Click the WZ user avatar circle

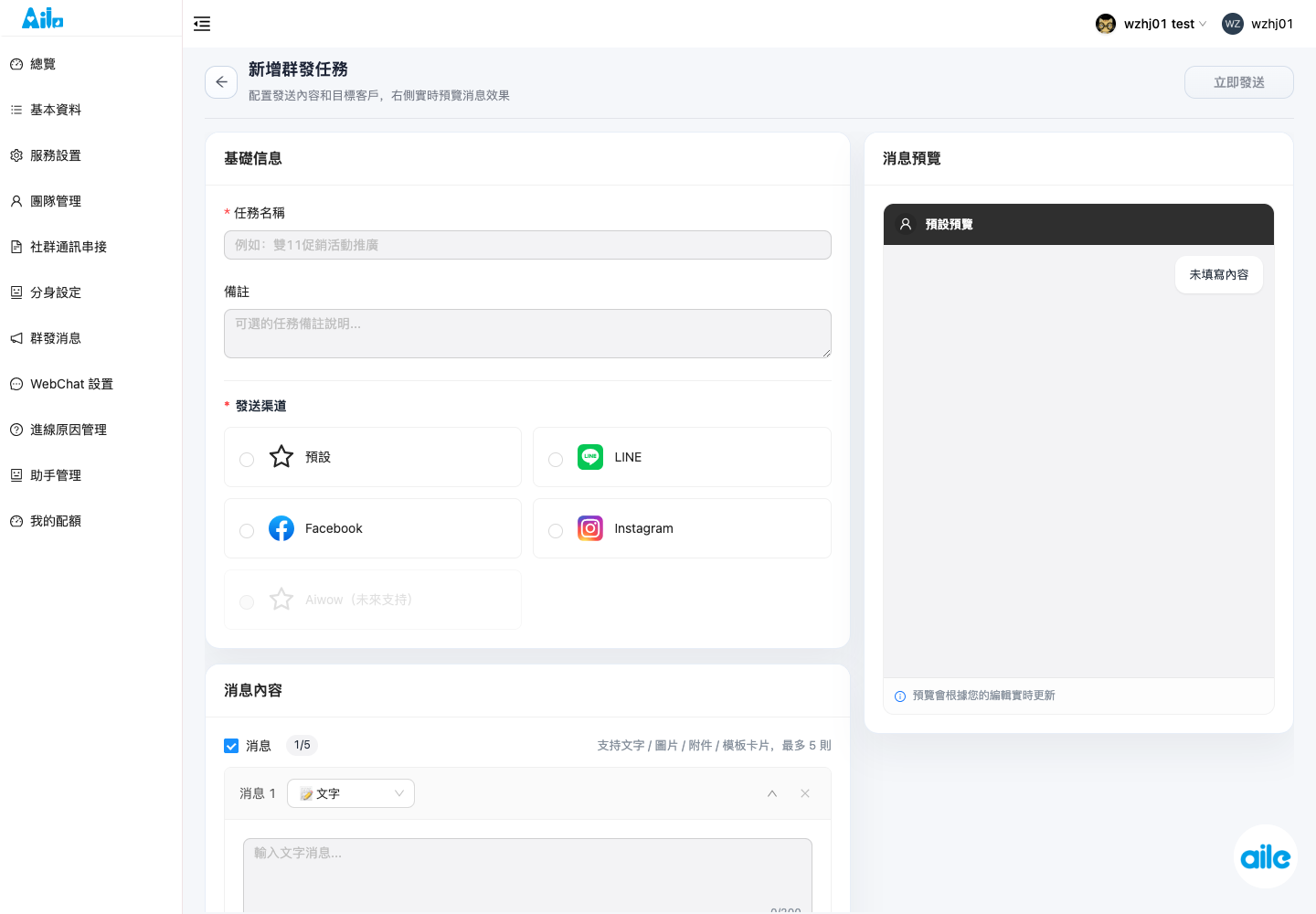click(1233, 24)
